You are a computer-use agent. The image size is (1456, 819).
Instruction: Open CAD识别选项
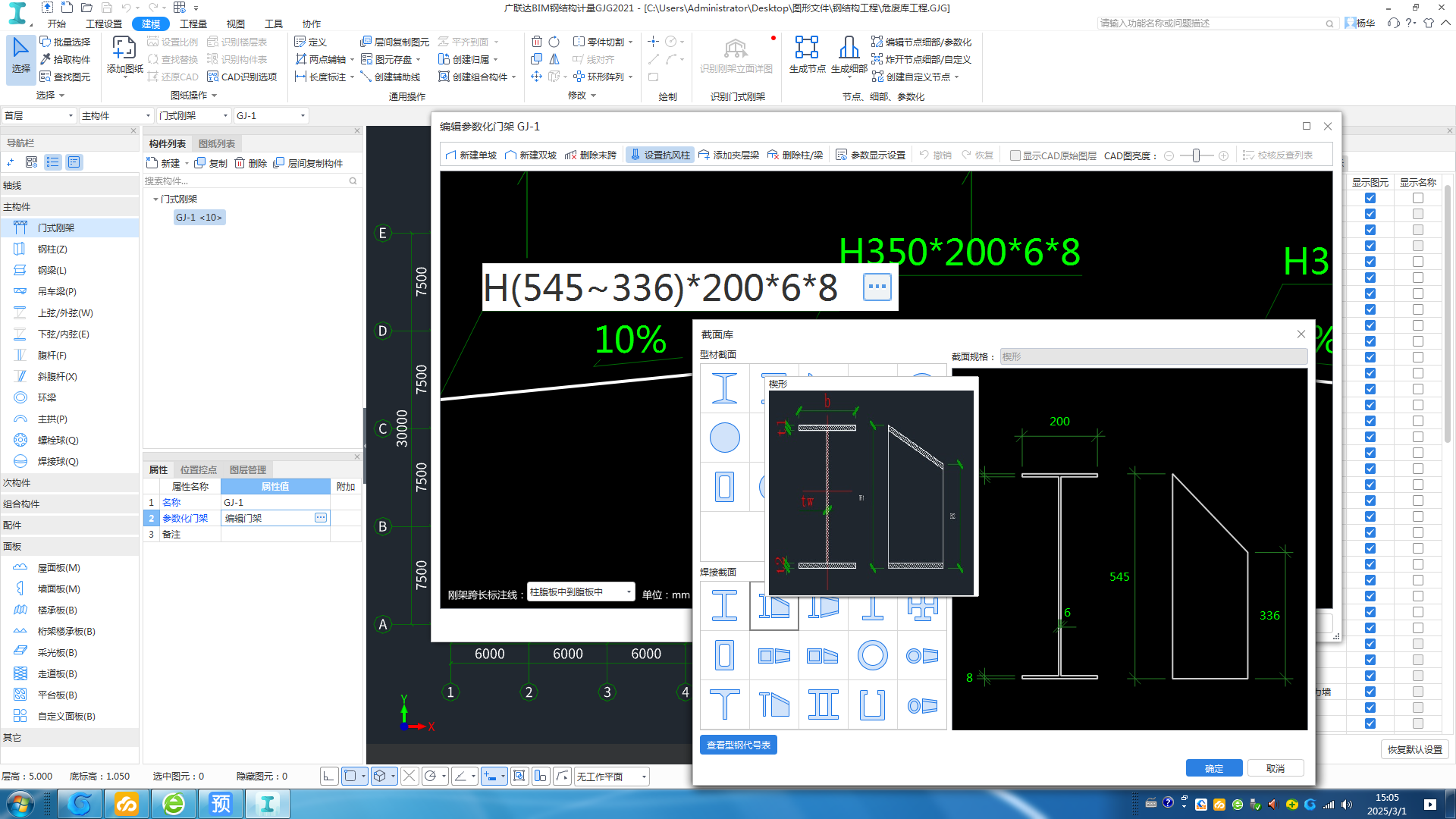242,77
